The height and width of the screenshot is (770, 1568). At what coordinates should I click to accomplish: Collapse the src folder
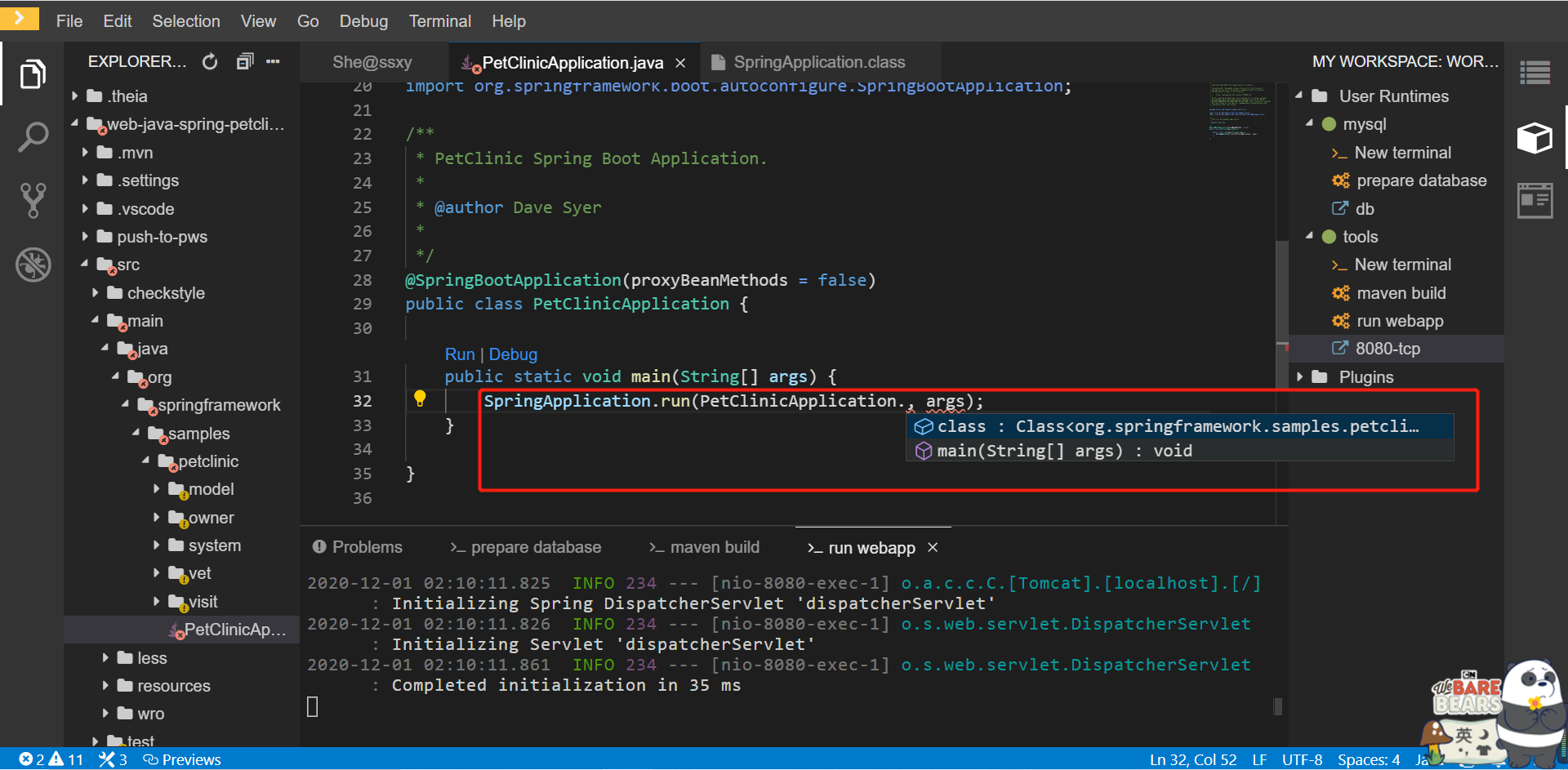(x=85, y=264)
